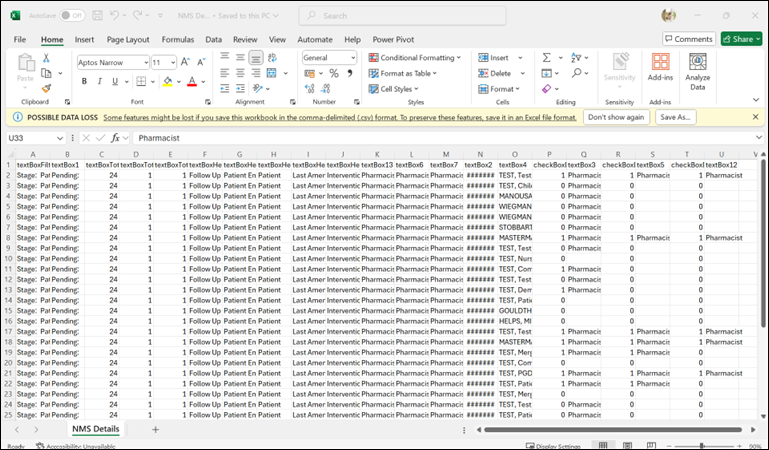Expand Format as Table dropdown
This screenshot has width=769, height=450.
click(x=435, y=74)
